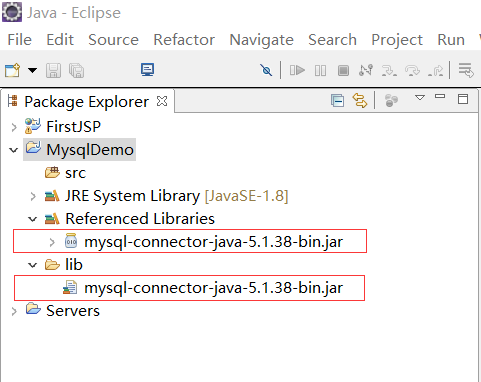Close the Package Explorer tab
Image resolution: width=481 pixels, height=382 pixels.
click(162, 101)
